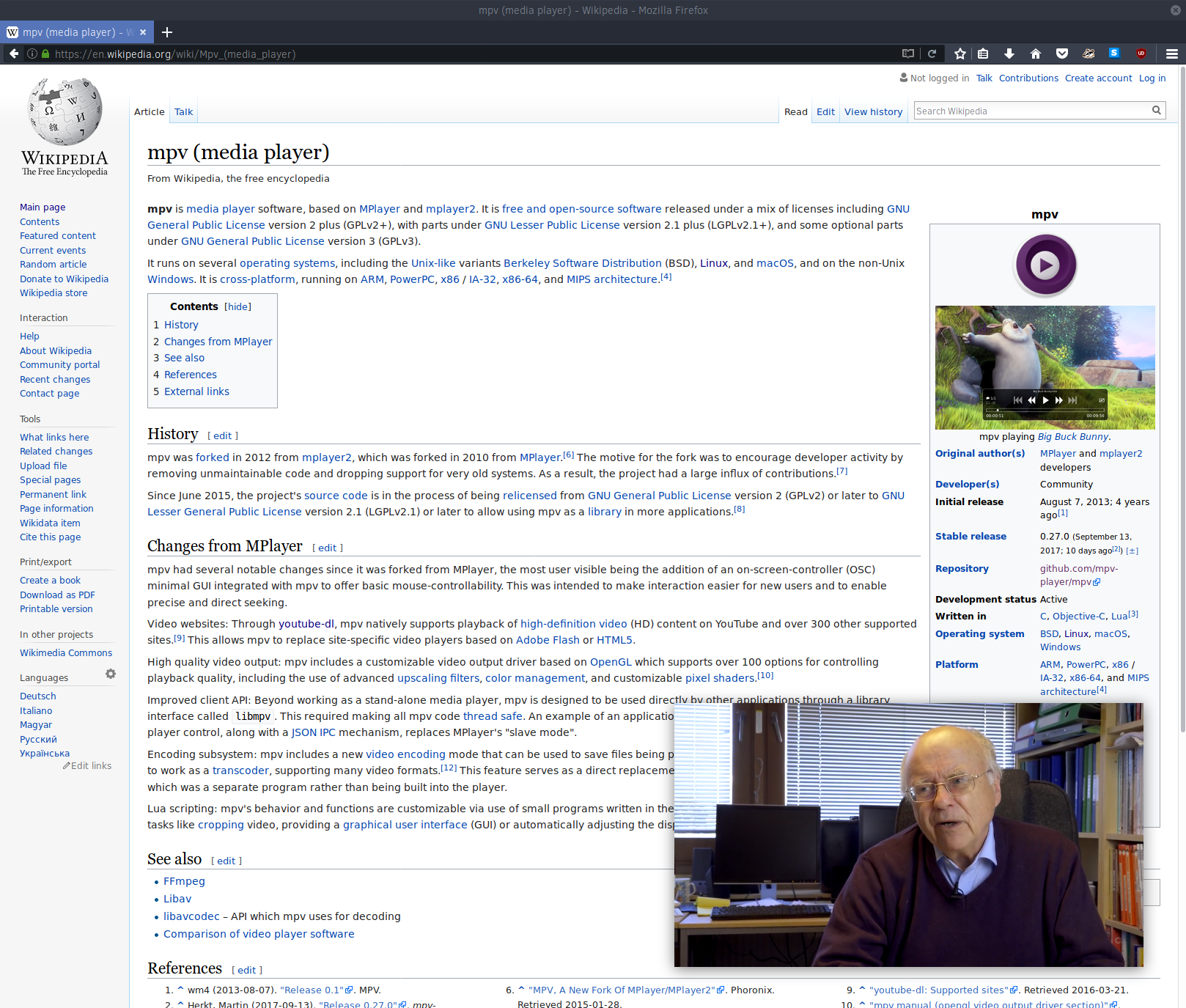The image size is (1186, 1008).
Task: Click the search magnifier icon
Action: pos(1157,111)
